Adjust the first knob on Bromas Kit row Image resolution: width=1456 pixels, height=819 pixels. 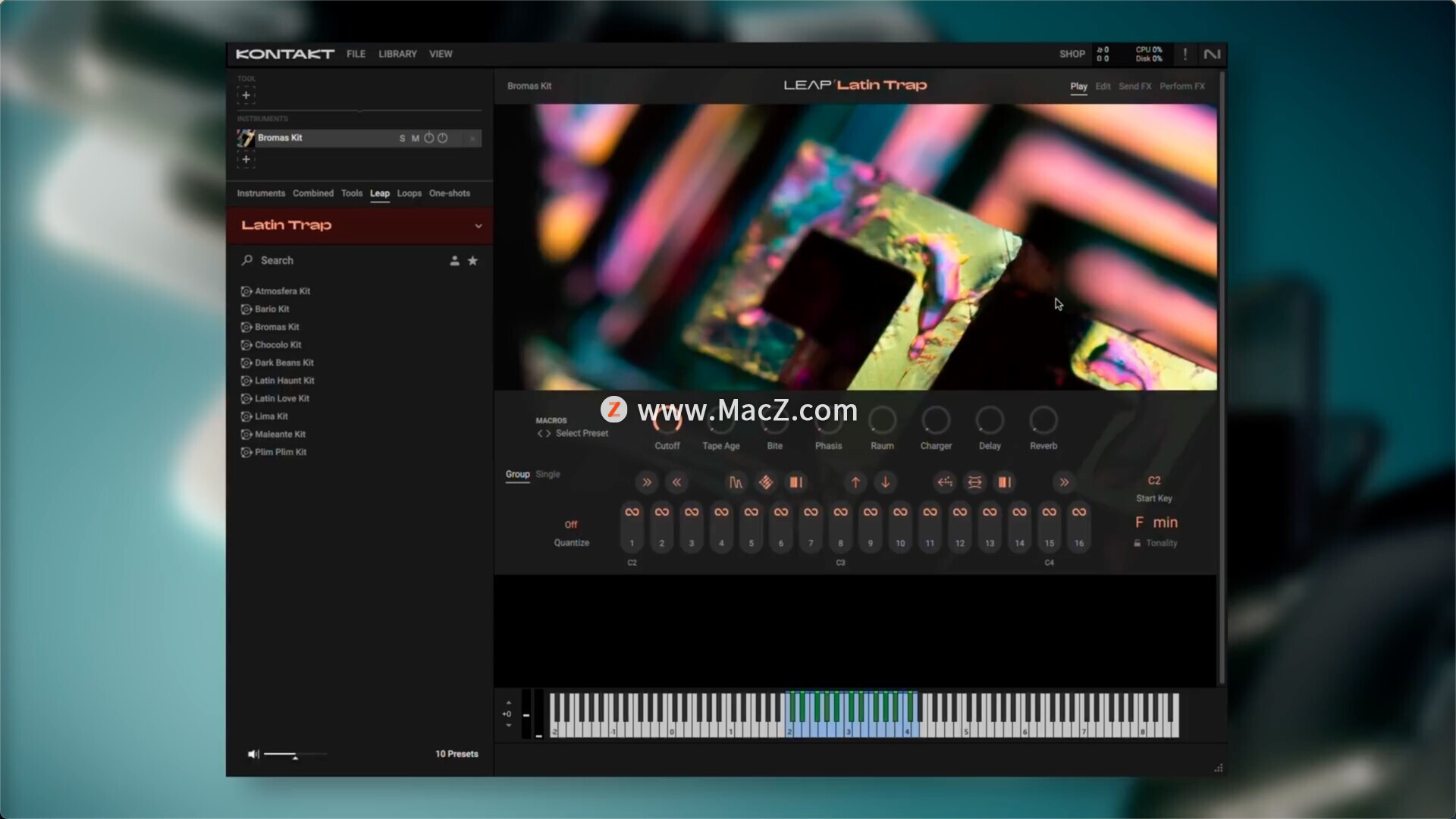click(429, 138)
